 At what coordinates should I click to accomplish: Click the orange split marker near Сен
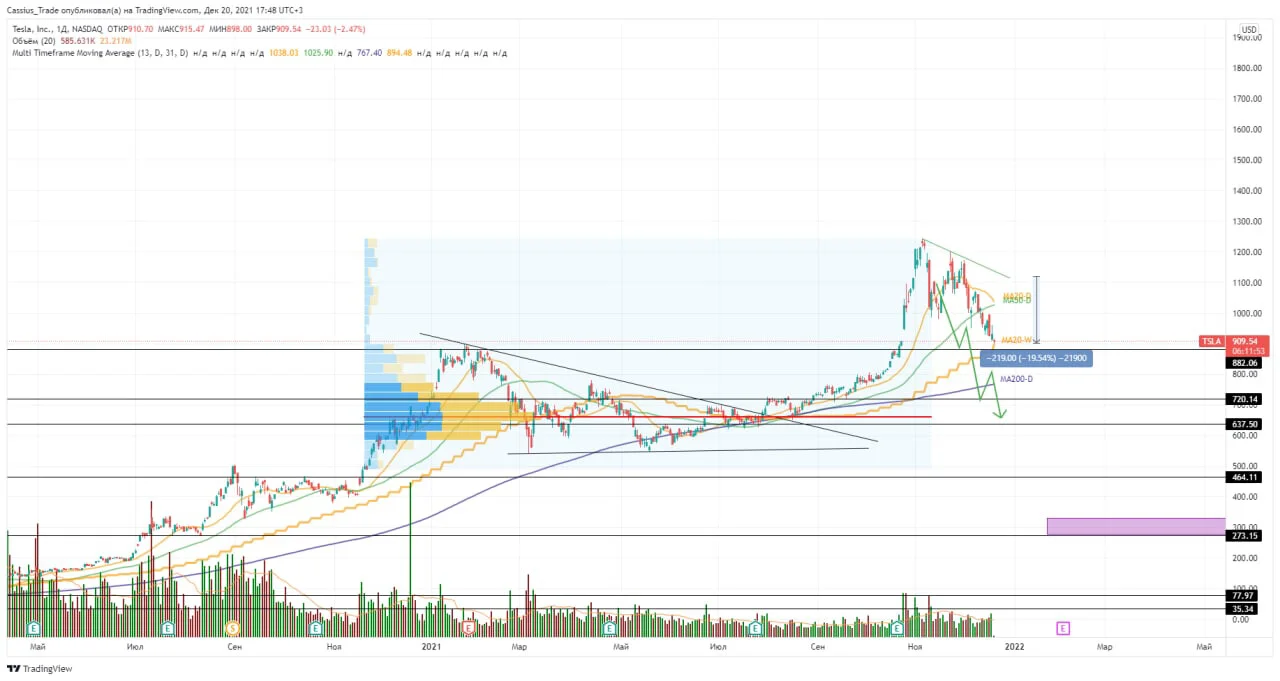[x=233, y=628]
